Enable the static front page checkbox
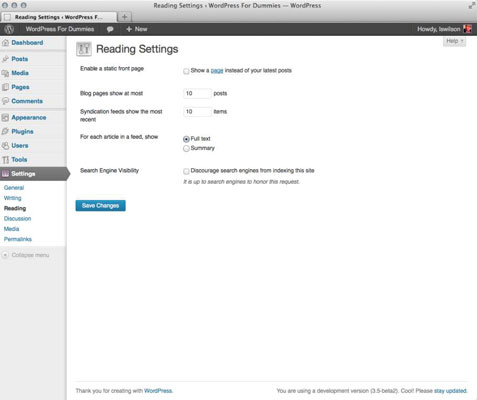The height and width of the screenshot is (400, 477). click(186, 71)
